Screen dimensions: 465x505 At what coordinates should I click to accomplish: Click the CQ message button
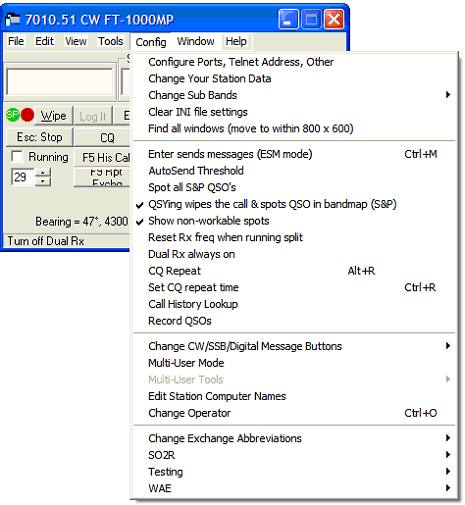(103, 137)
